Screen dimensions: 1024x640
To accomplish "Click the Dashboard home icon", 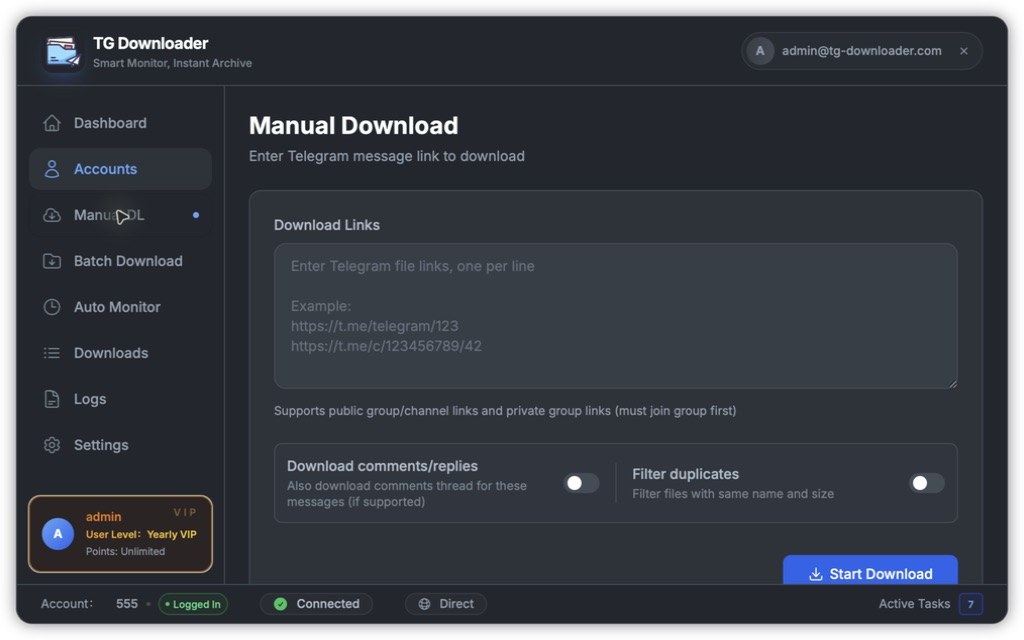I will [52, 123].
